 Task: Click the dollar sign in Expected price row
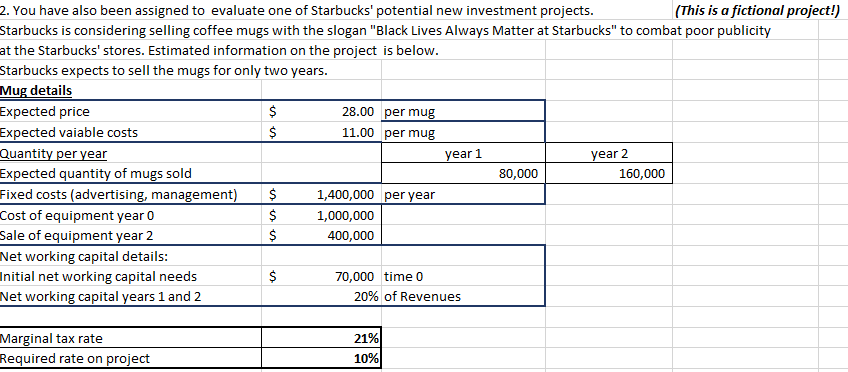273,112
